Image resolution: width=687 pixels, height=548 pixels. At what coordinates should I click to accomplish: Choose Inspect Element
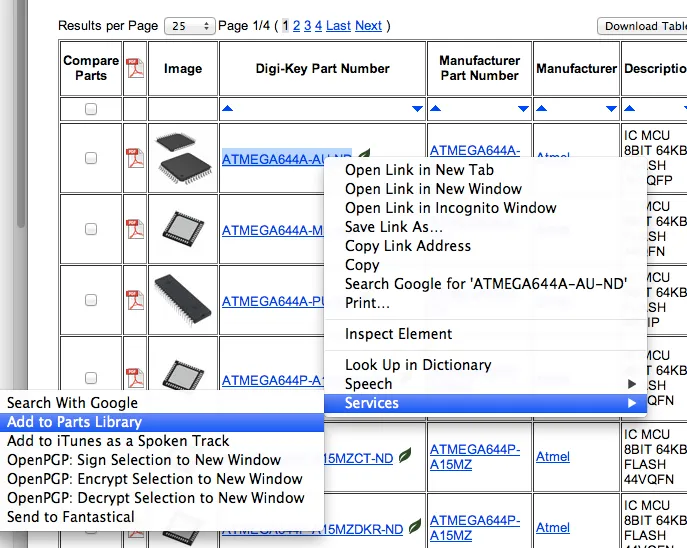click(485, 334)
